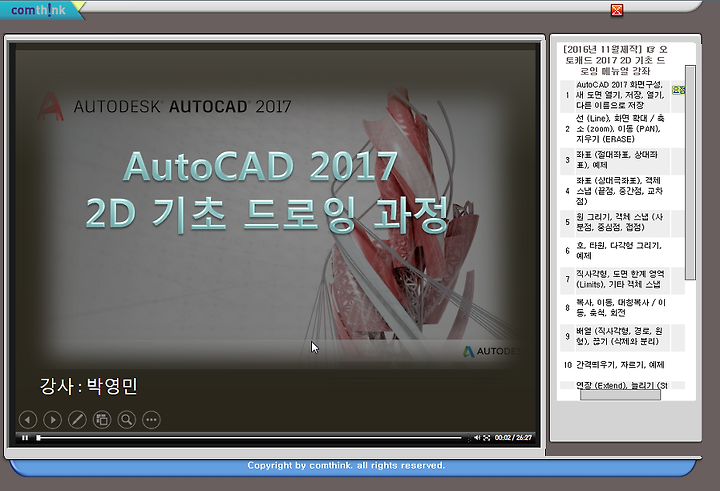Select the magnifier zoom tool in slide controls
The width and height of the screenshot is (720, 491).
click(127, 420)
